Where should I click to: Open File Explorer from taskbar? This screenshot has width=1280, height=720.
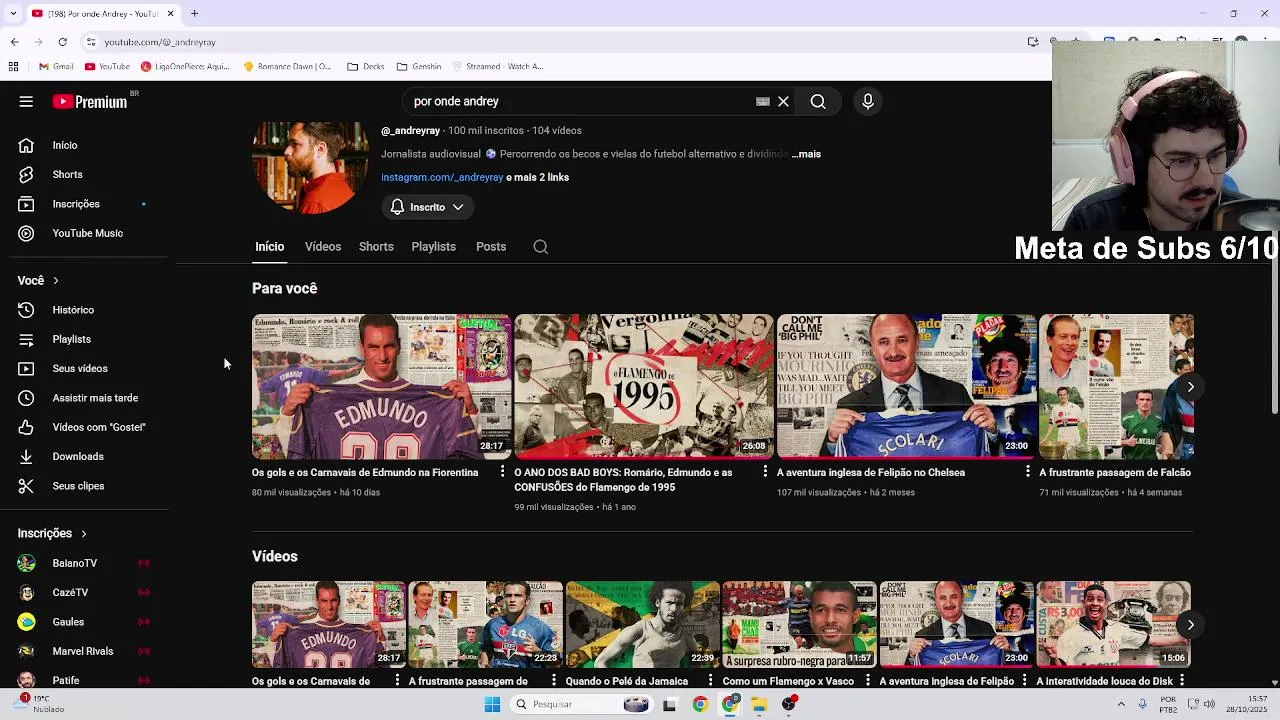click(759, 704)
